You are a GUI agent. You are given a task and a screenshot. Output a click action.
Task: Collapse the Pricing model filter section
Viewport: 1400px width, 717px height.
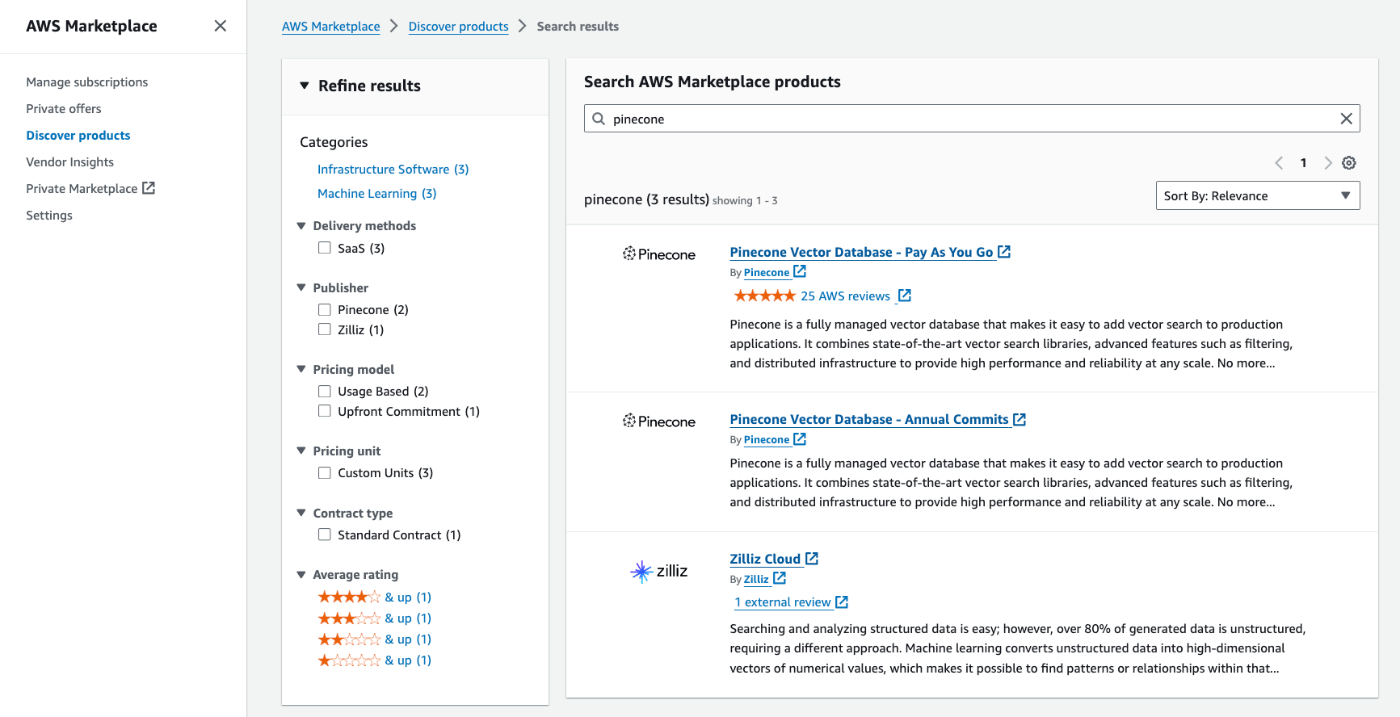pos(302,370)
